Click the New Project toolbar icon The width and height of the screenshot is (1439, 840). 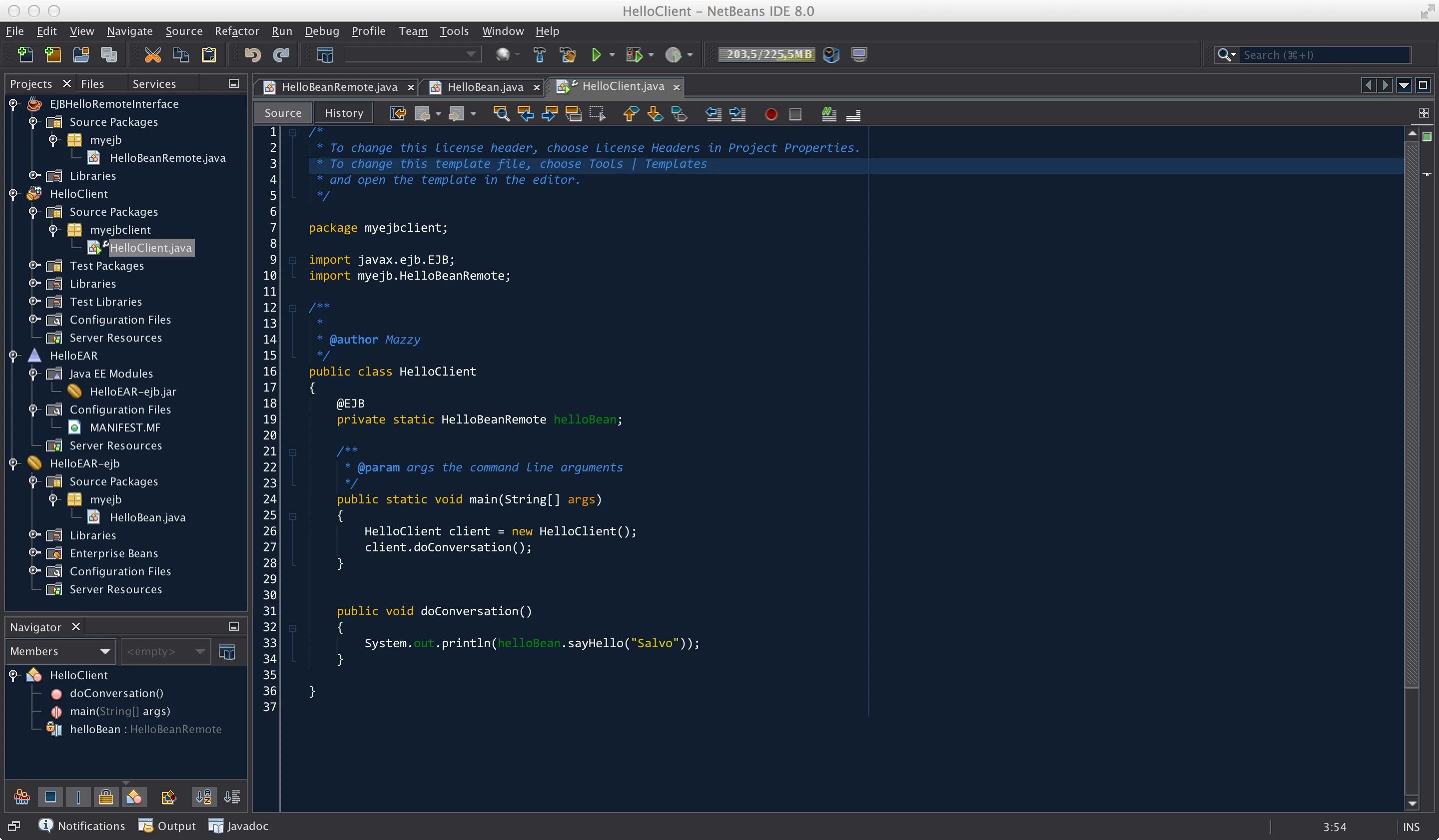click(x=52, y=55)
